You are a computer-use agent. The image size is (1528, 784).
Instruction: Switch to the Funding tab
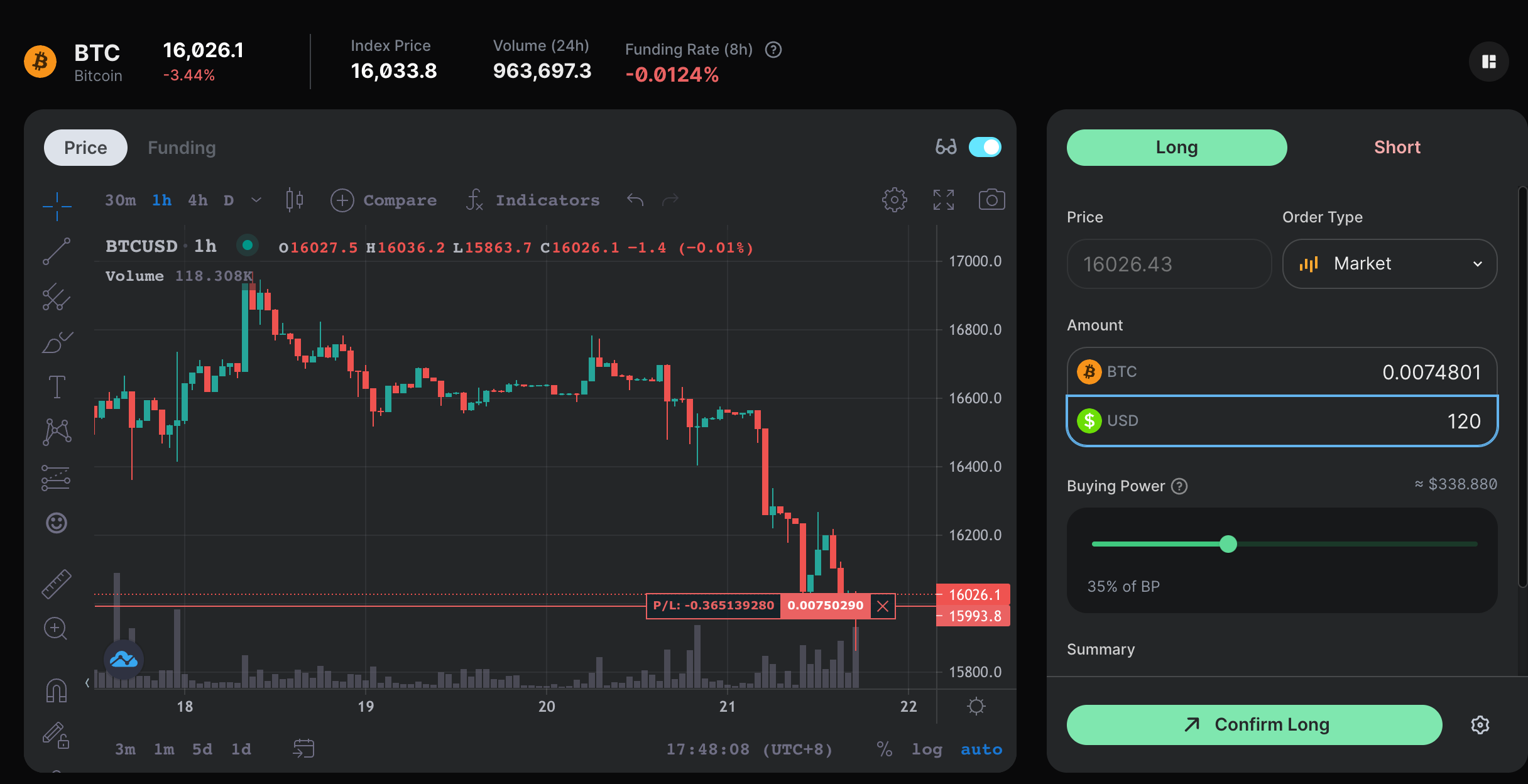point(182,148)
